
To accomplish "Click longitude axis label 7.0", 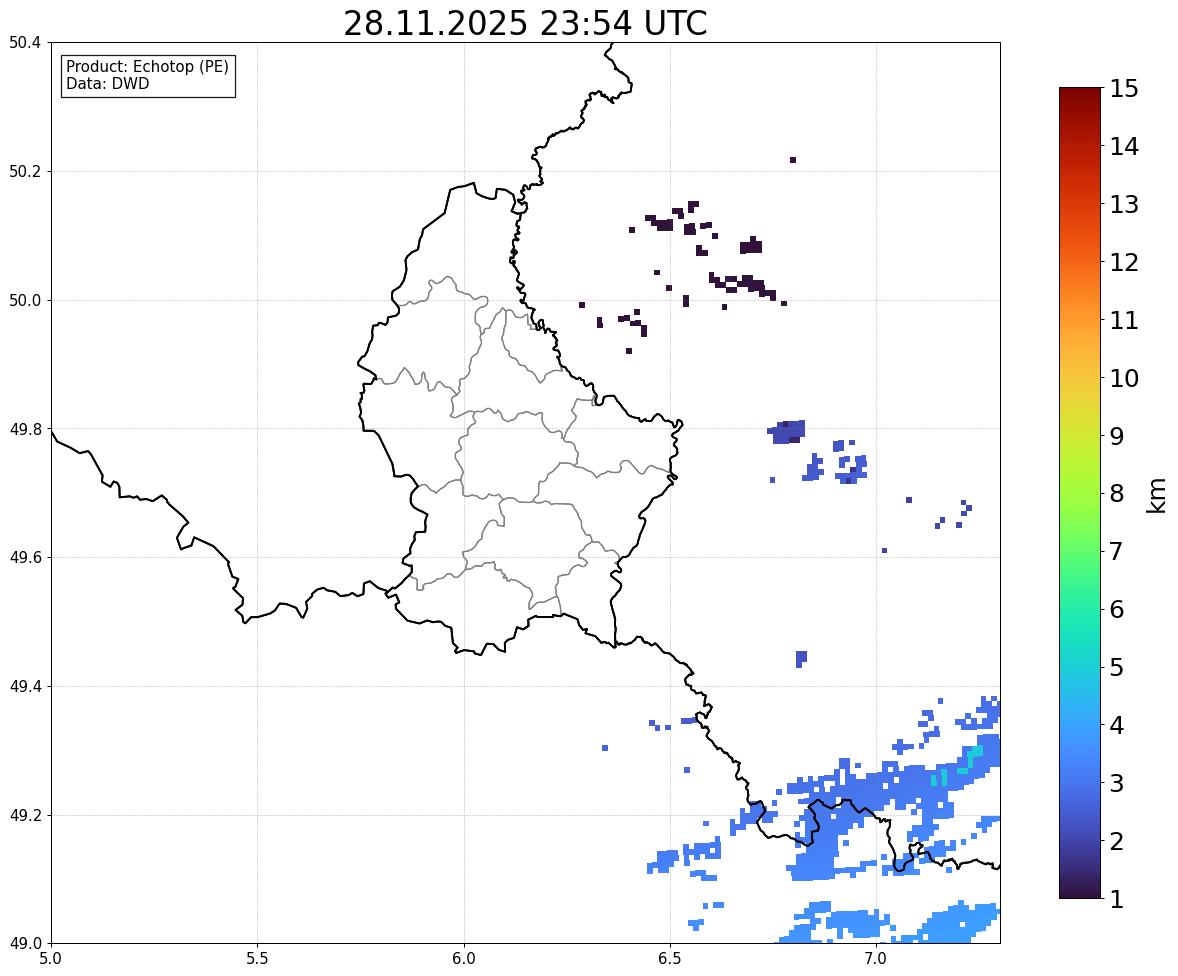I will click(x=876, y=959).
